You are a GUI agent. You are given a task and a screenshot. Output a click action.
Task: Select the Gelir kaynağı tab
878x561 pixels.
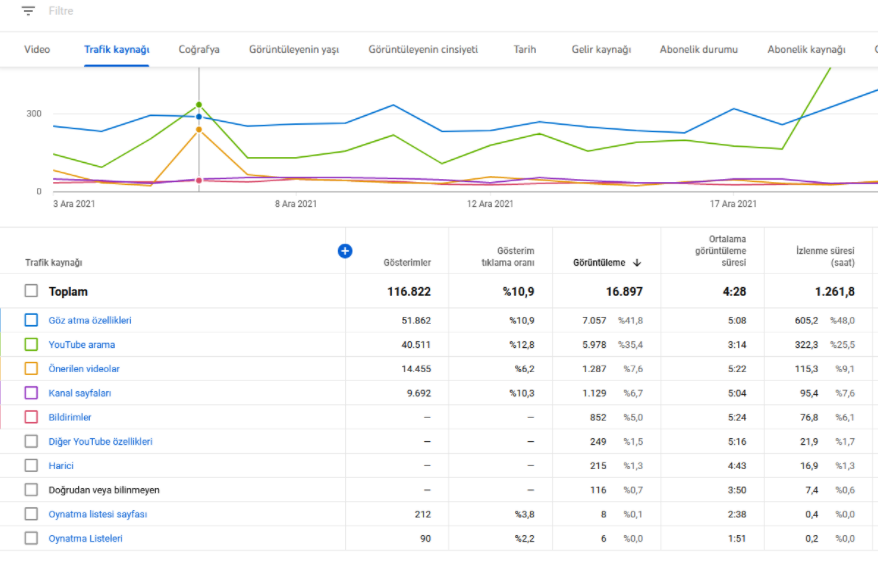601,49
